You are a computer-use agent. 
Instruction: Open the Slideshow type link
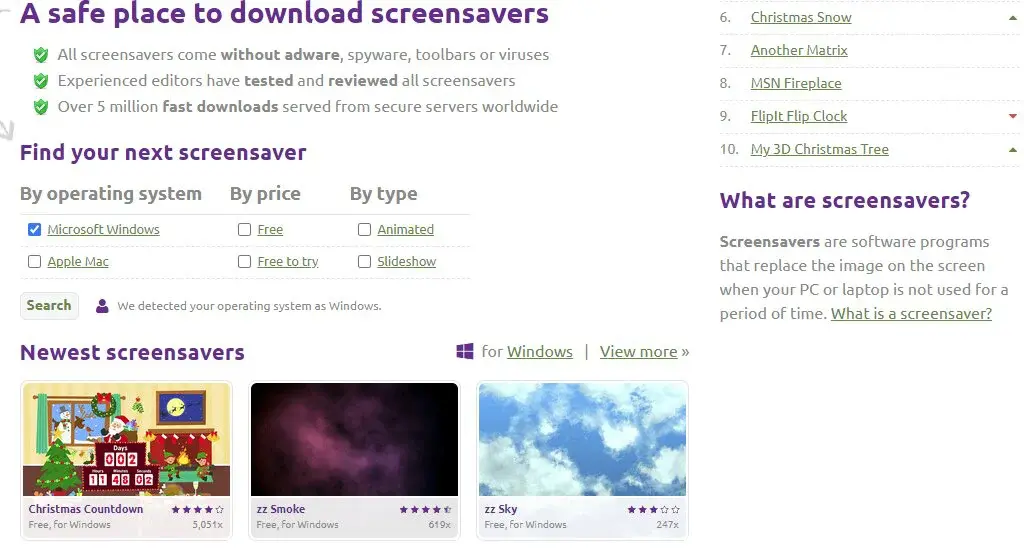406,261
